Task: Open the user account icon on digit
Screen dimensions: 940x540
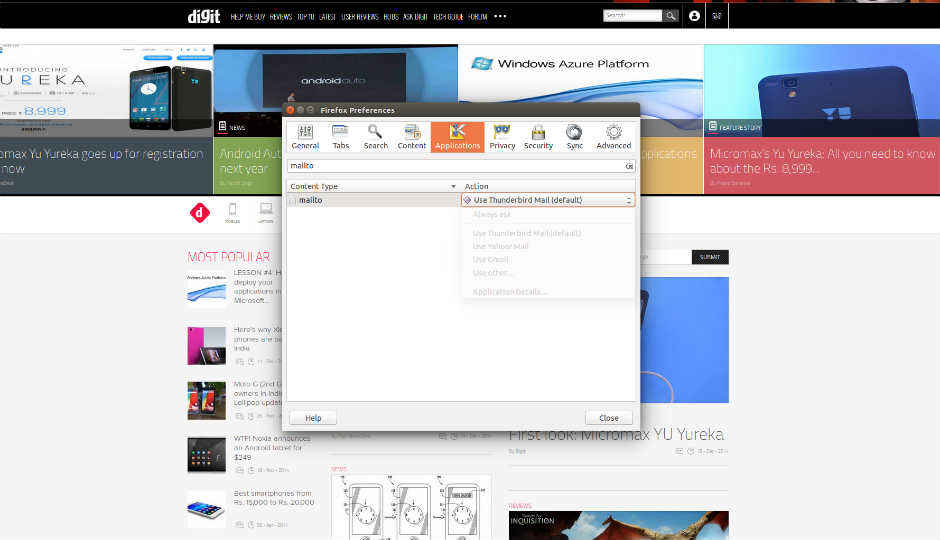Action: click(694, 16)
